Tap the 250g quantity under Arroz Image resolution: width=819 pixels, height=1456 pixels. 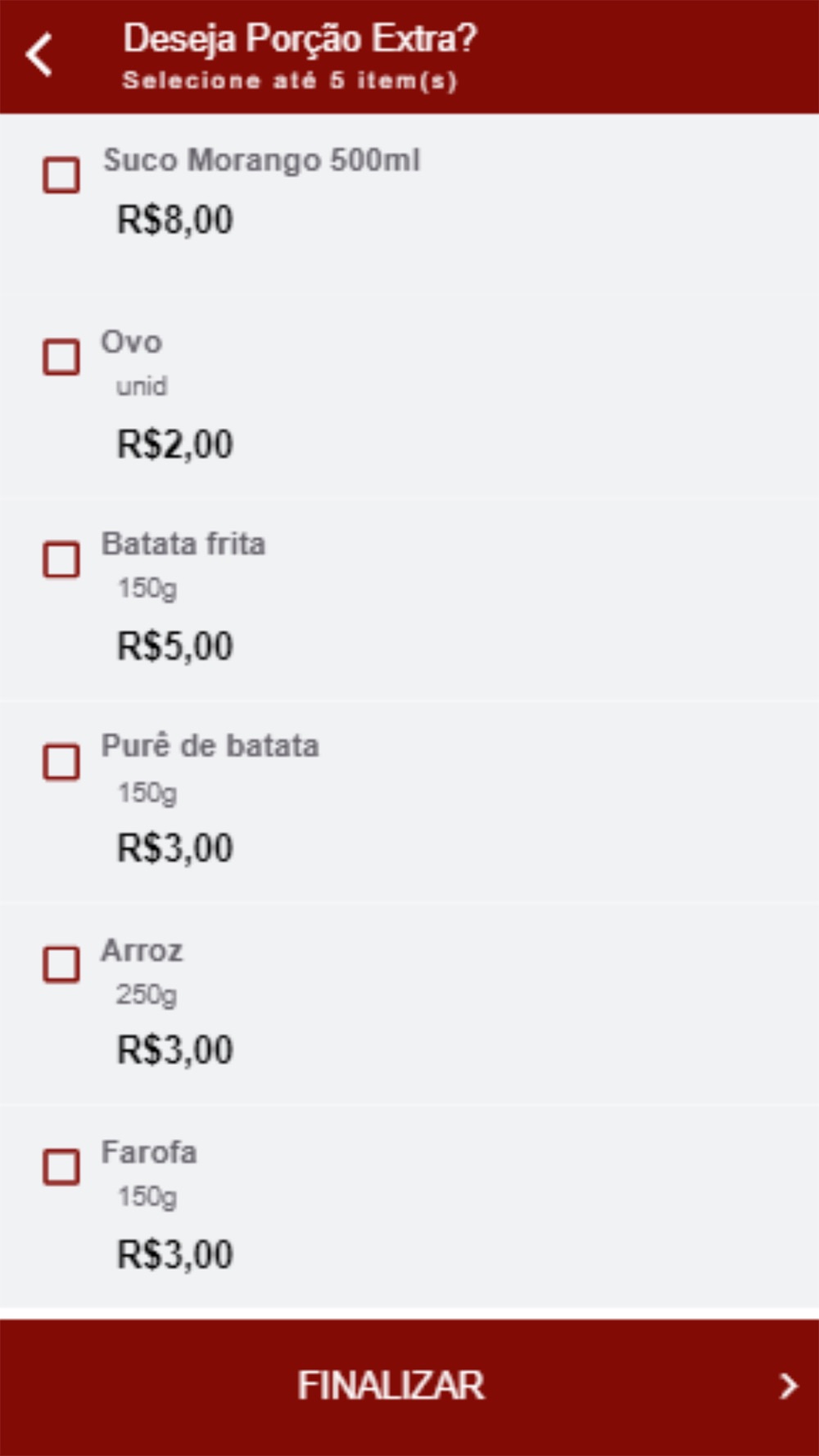[146, 996]
